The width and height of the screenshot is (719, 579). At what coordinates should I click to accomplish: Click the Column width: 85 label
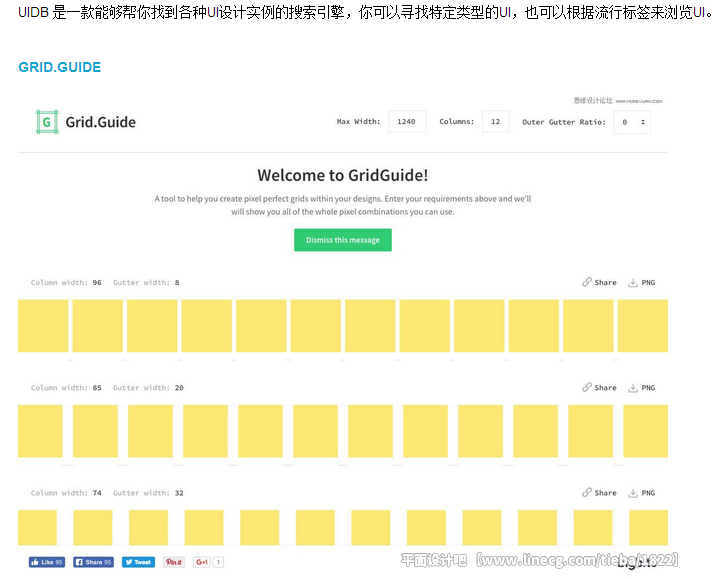click(x=66, y=387)
